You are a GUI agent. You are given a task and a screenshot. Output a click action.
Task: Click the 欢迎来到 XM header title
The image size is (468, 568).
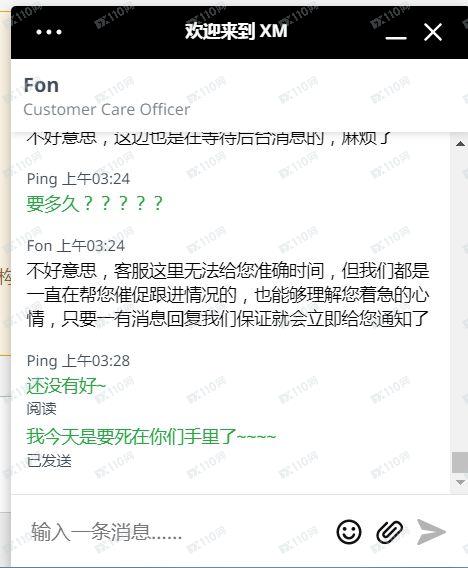(236, 31)
